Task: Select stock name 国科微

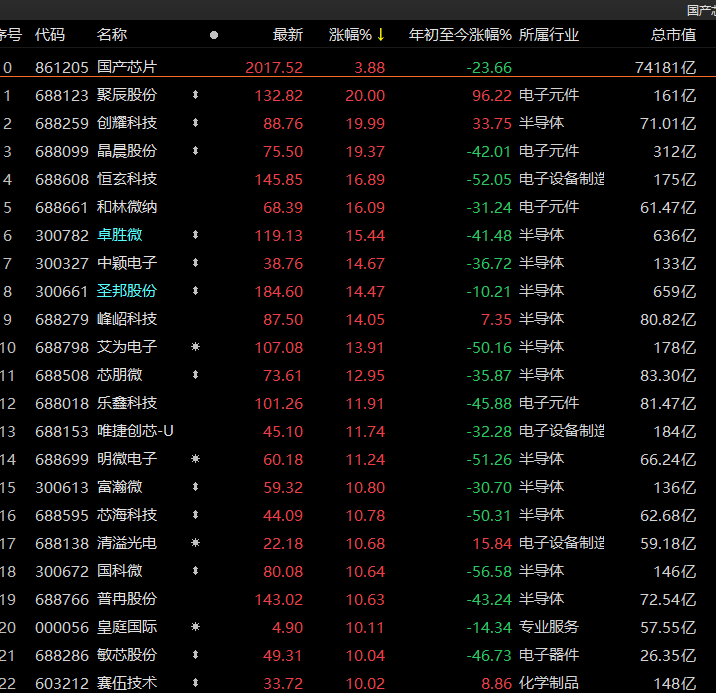Action: coord(120,571)
